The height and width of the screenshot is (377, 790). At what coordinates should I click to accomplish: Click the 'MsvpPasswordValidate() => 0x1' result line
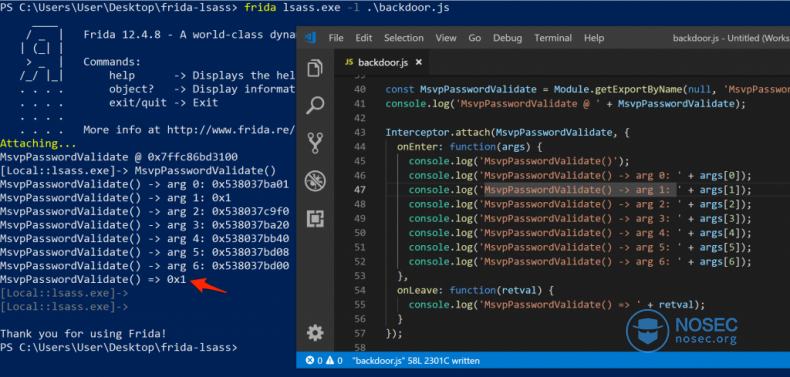click(x=93, y=279)
